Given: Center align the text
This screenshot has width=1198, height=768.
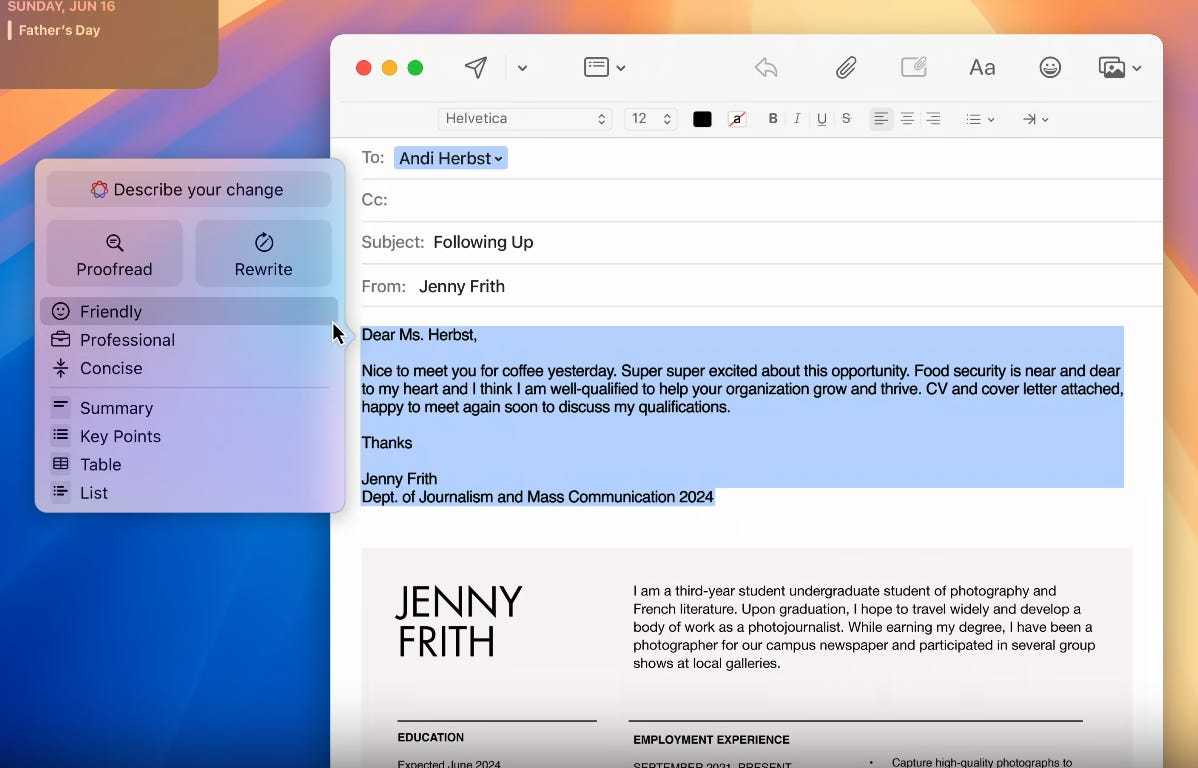Looking at the screenshot, I should coord(907,118).
